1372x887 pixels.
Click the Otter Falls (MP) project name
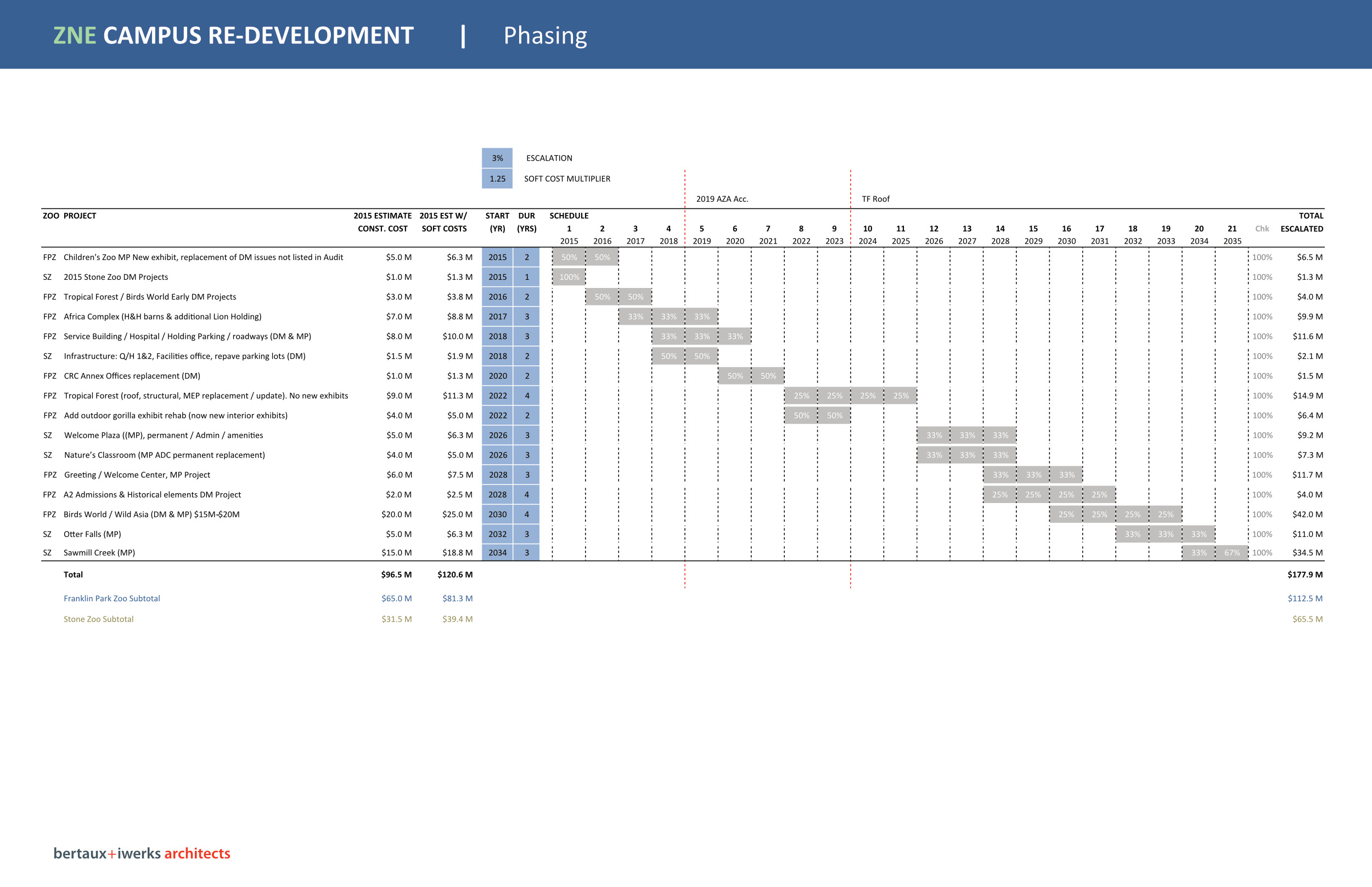click(x=92, y=534)
